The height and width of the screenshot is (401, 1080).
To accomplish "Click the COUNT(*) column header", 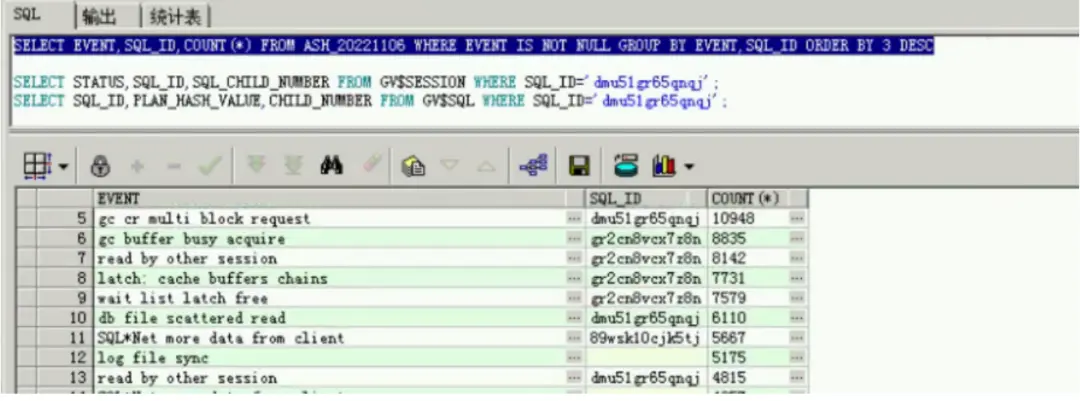I will pyautogui.click(x=758, y=198).
